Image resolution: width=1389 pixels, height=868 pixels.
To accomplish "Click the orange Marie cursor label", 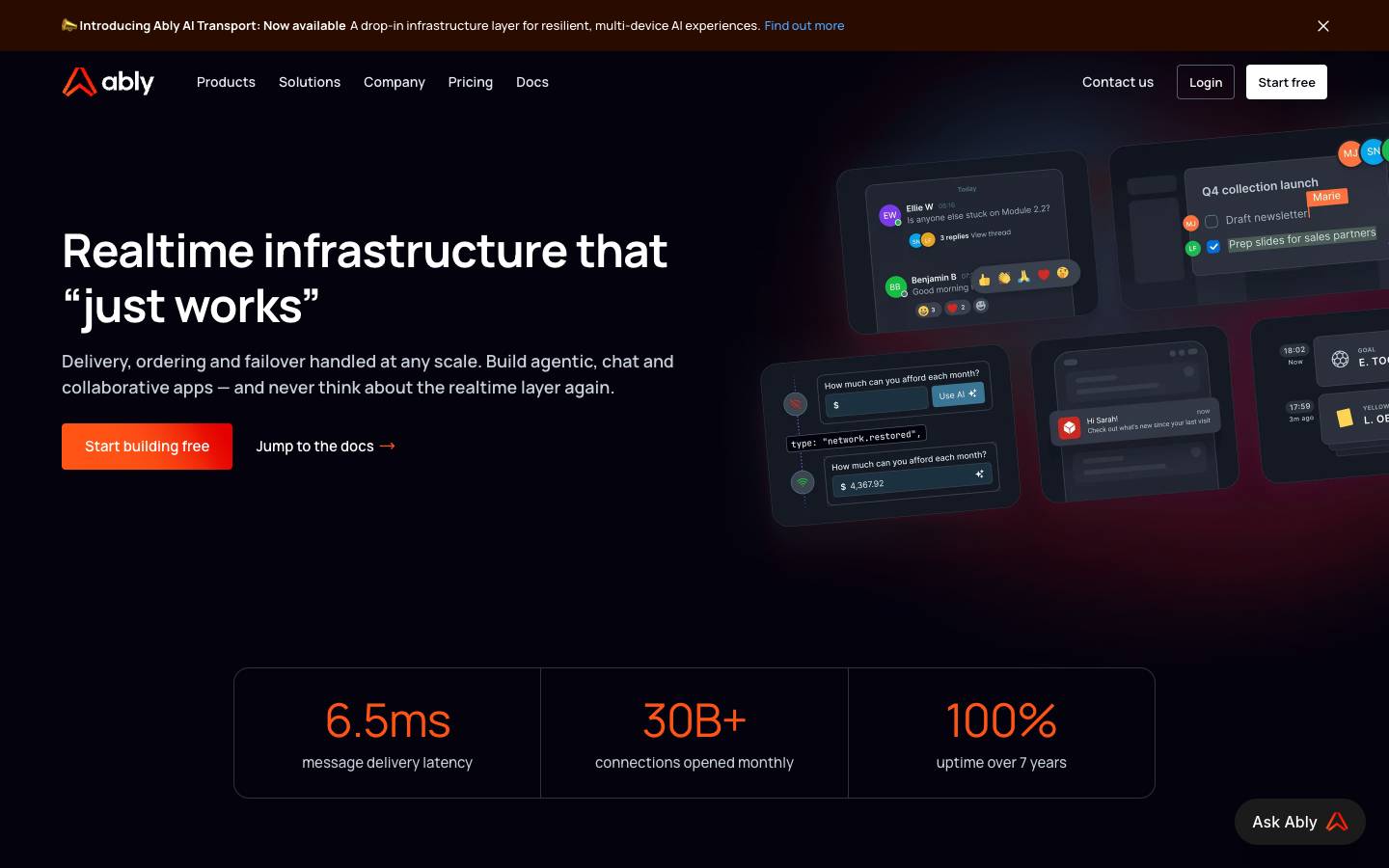I will pyautogui.click(x=1326, y=197).
